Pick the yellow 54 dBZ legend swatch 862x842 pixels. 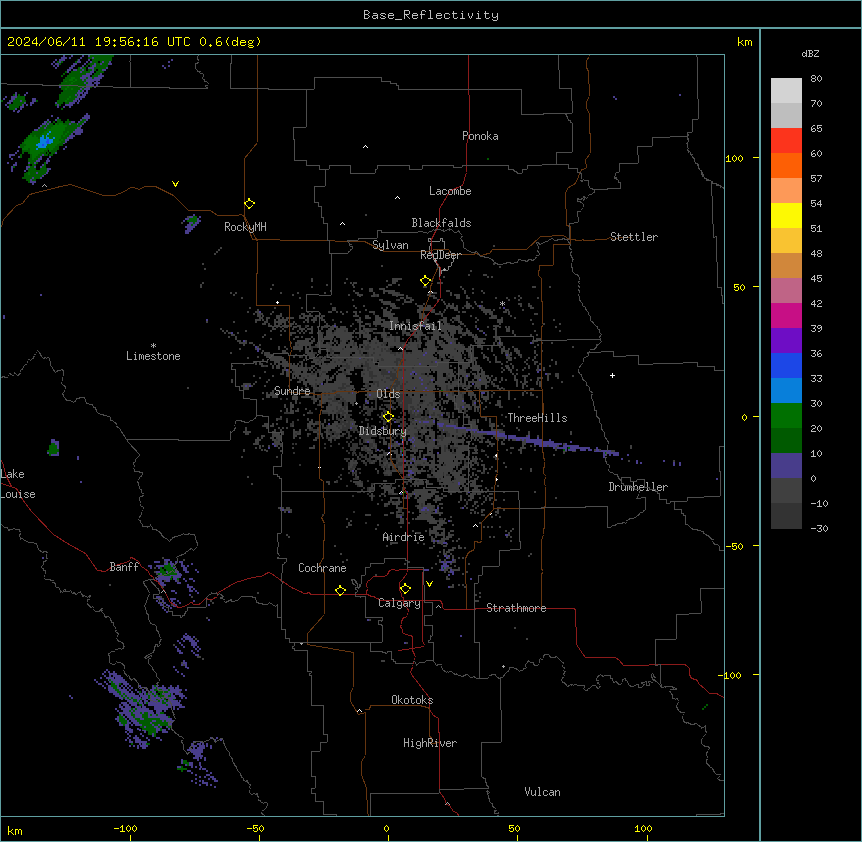786,215
